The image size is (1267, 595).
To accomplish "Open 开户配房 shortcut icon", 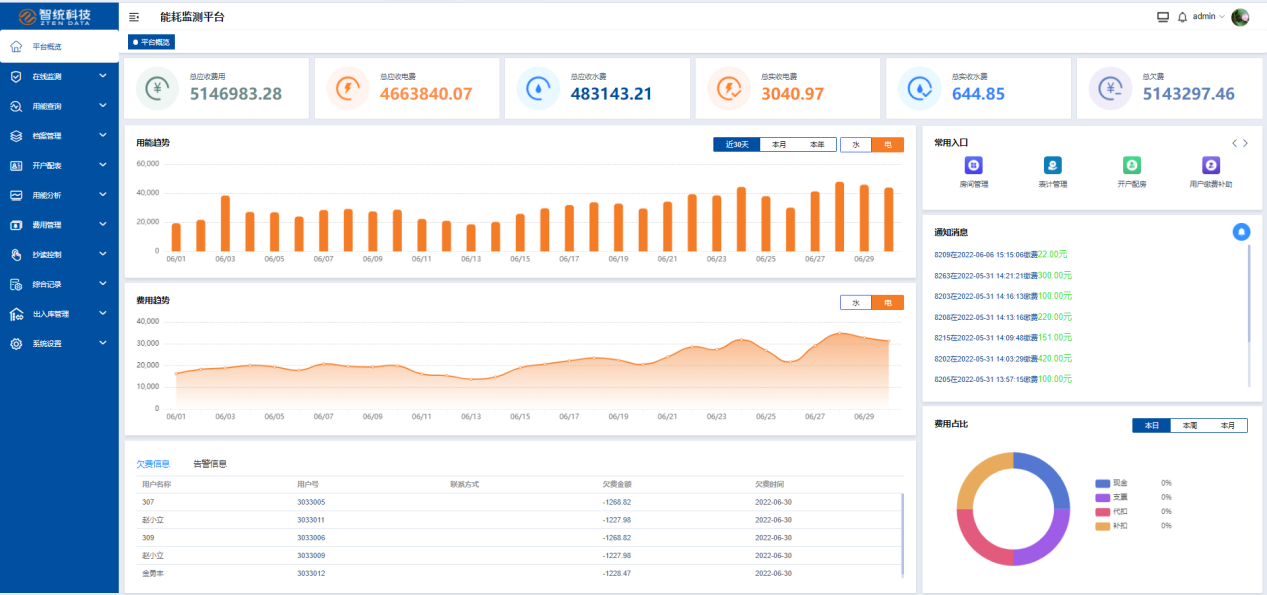I will (1131, 166).
